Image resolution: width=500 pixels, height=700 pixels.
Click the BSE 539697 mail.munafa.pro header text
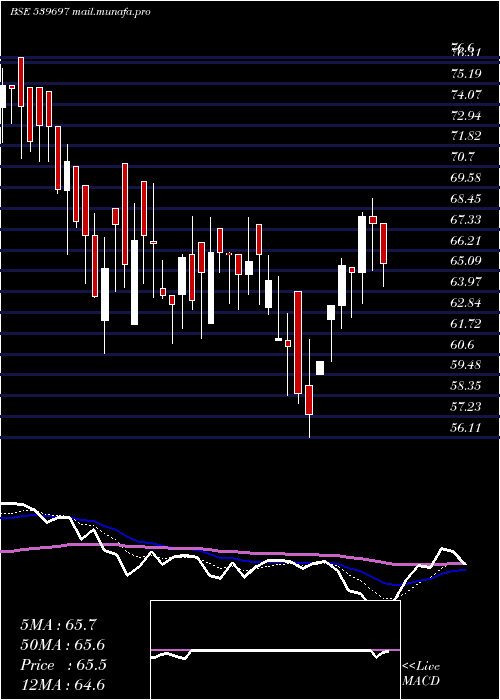point(80,12)
